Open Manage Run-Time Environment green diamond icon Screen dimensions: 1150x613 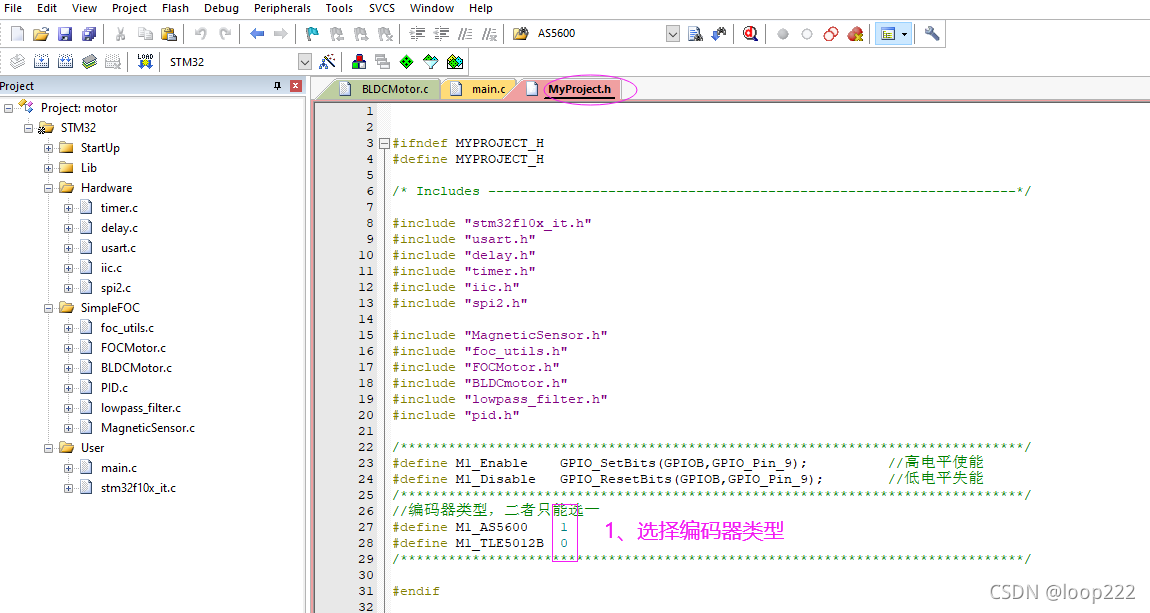tap(406, 62)
